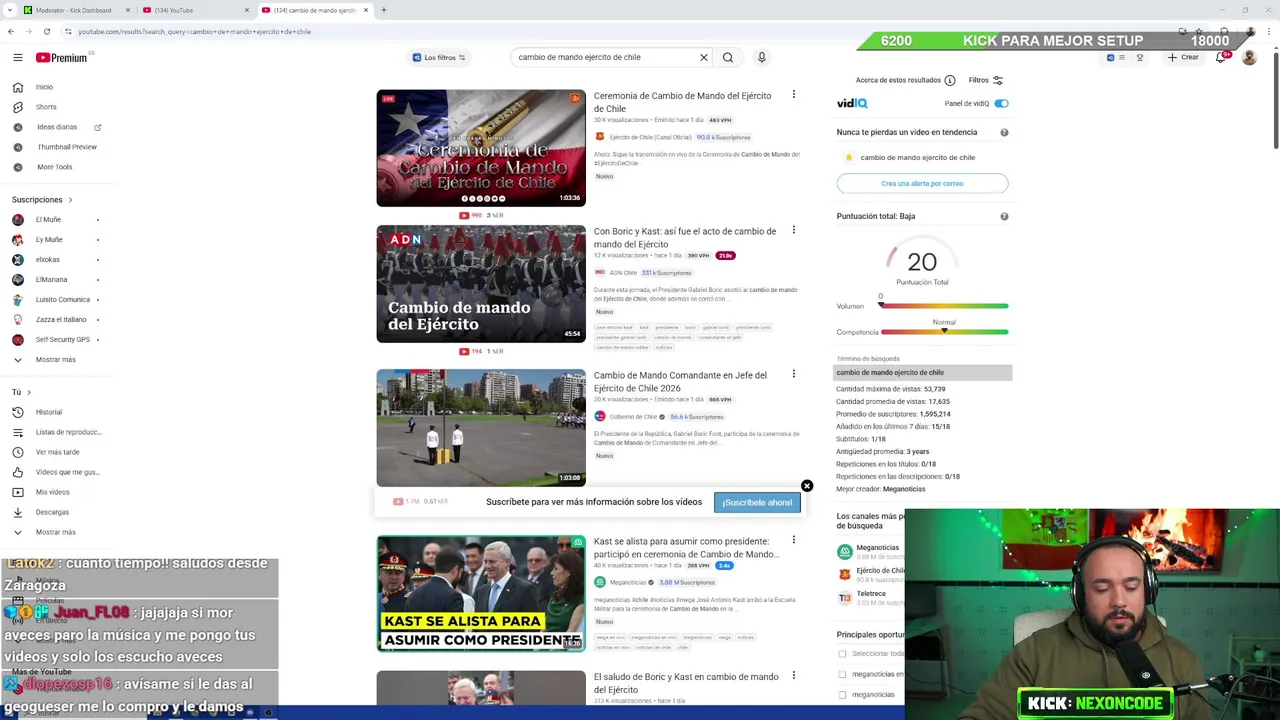Open Videos que me gustan
1280x720 pixels.
tap(67, 472)
